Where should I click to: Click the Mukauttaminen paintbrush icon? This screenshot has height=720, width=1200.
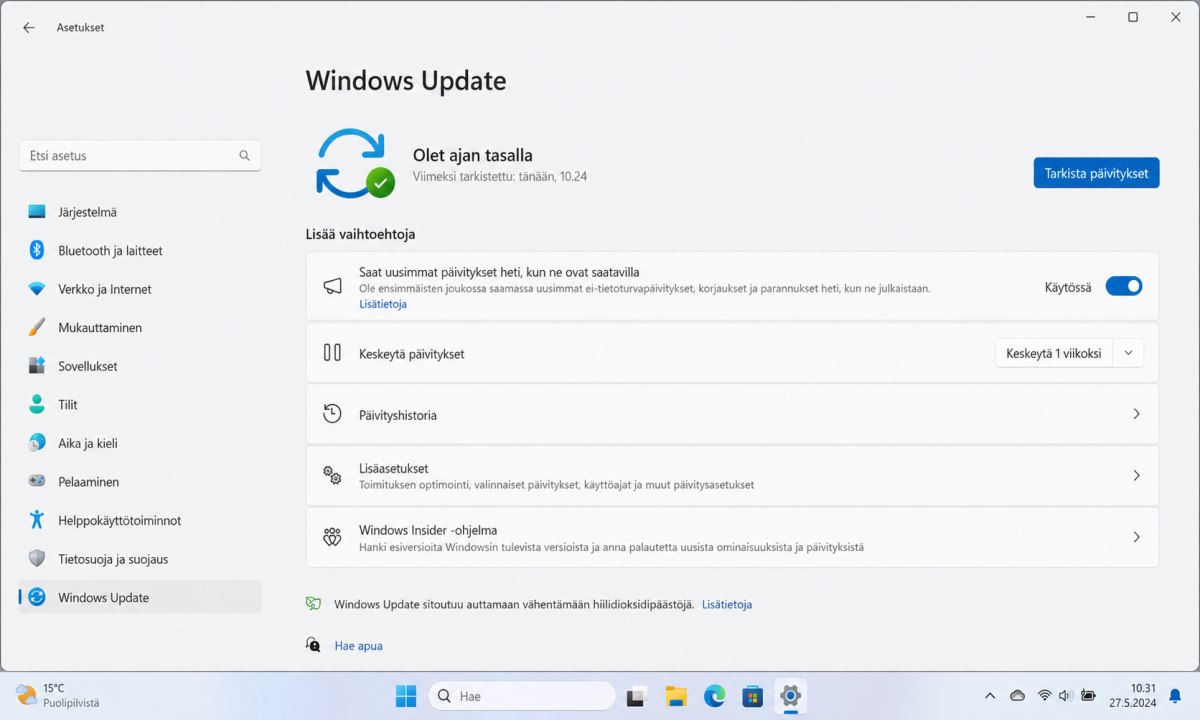point(37,327)
